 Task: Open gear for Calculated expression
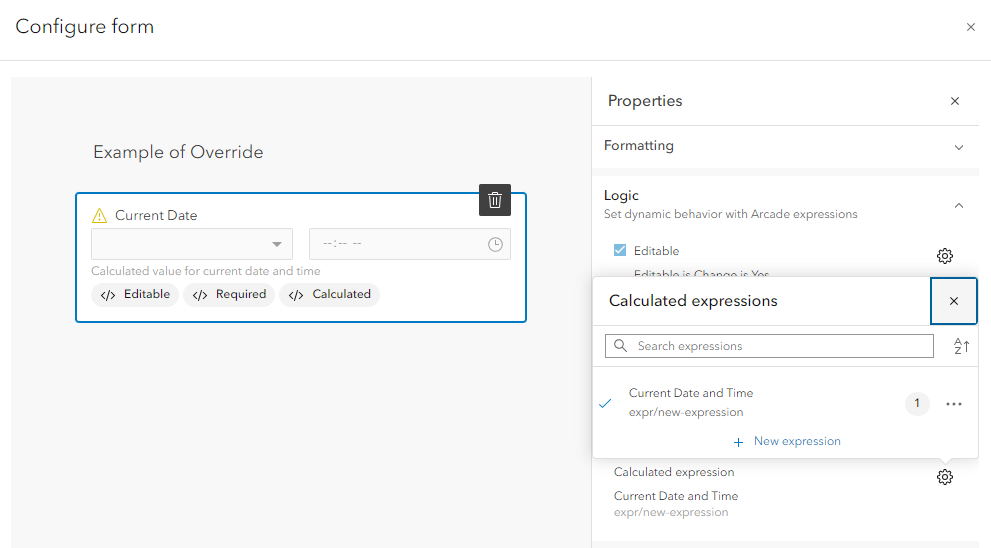tap(944, 477)
